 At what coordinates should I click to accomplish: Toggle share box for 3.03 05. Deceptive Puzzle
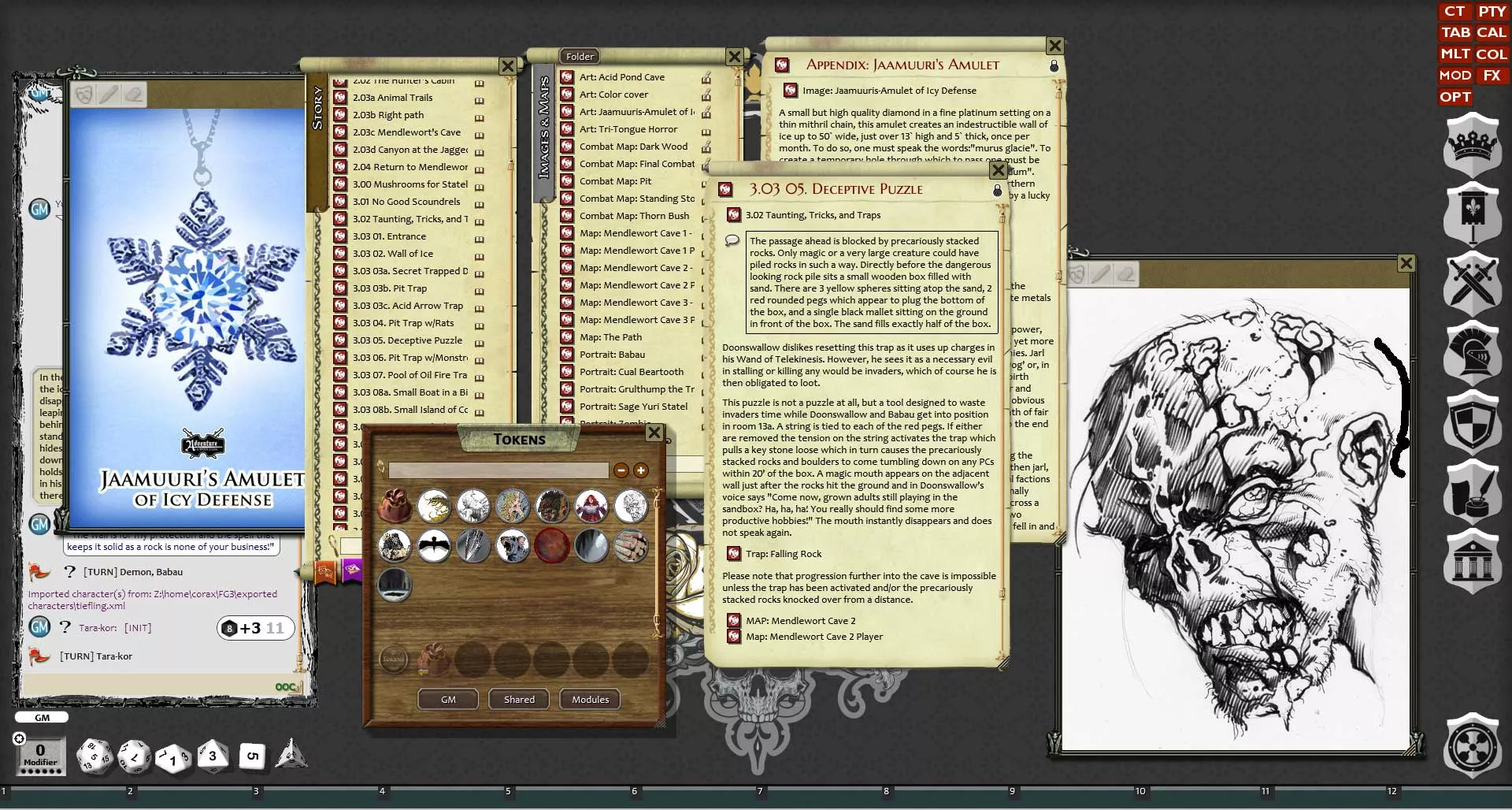coord(479,342)
